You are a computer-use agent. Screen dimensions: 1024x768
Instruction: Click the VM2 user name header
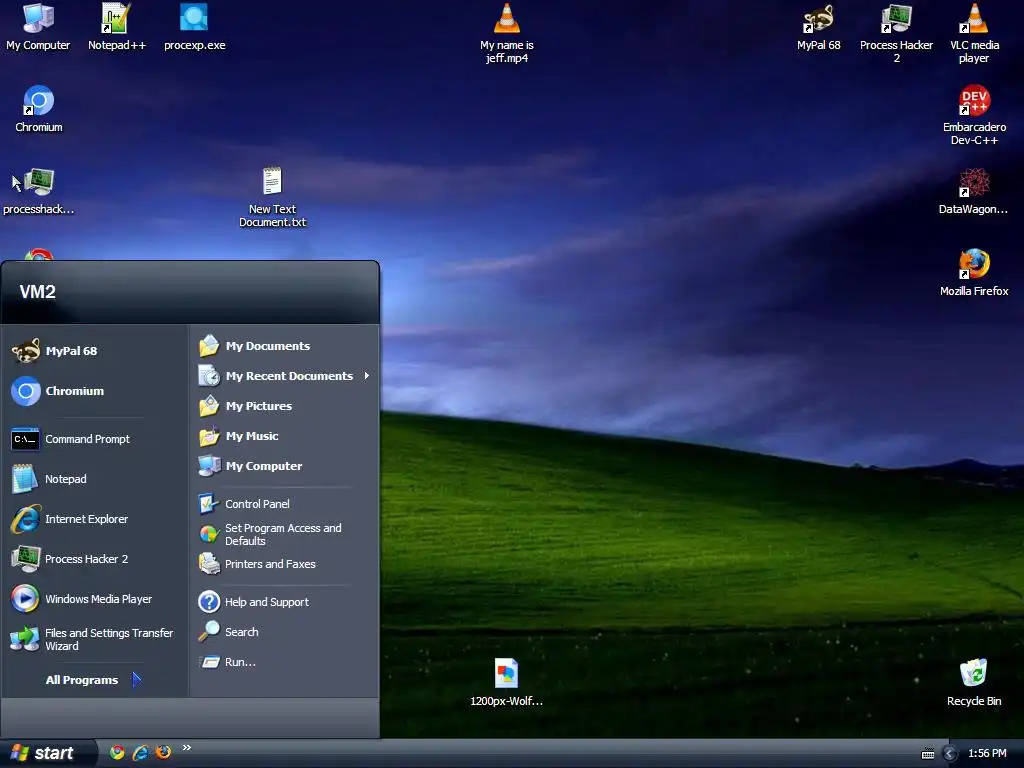point(38,292)
